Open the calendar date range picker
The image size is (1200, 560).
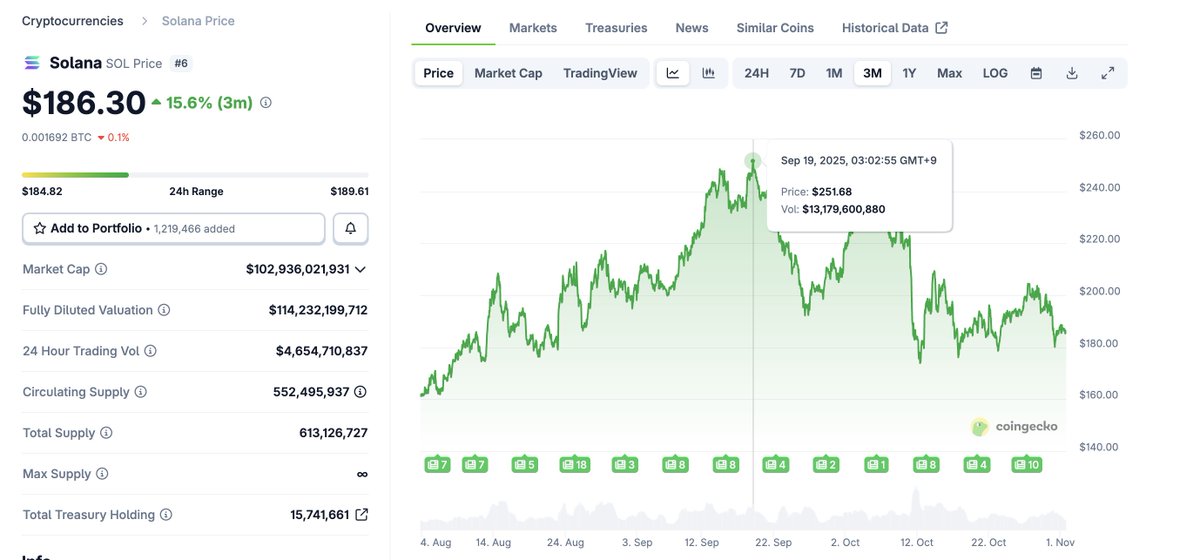tap(1036, 73)
